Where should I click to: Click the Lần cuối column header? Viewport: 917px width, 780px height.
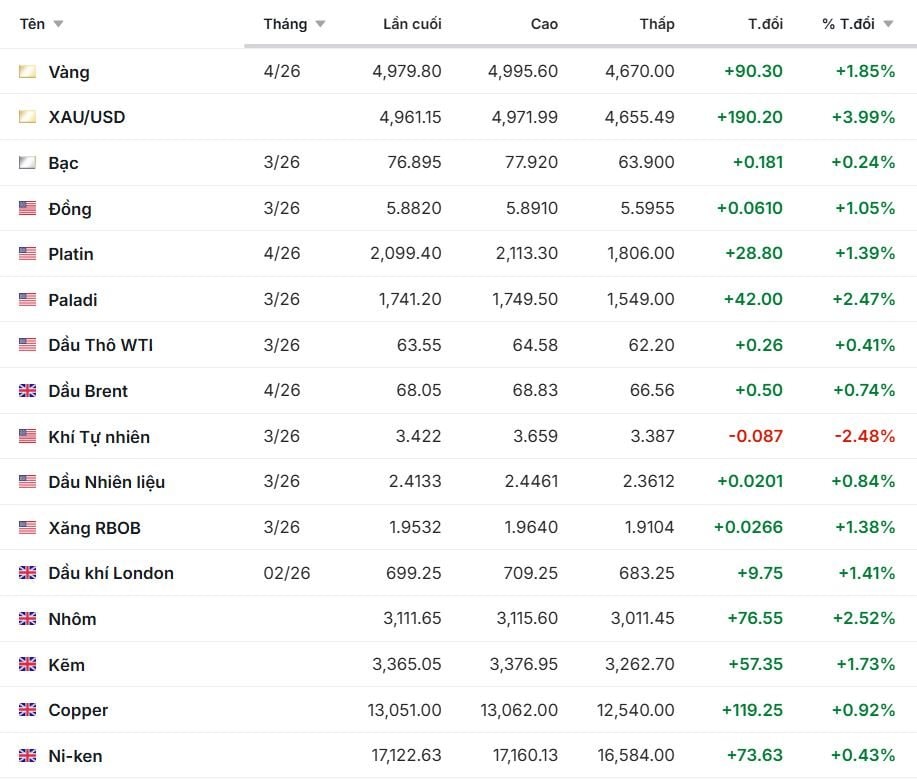pyautogui.click(x=412, y=24)
